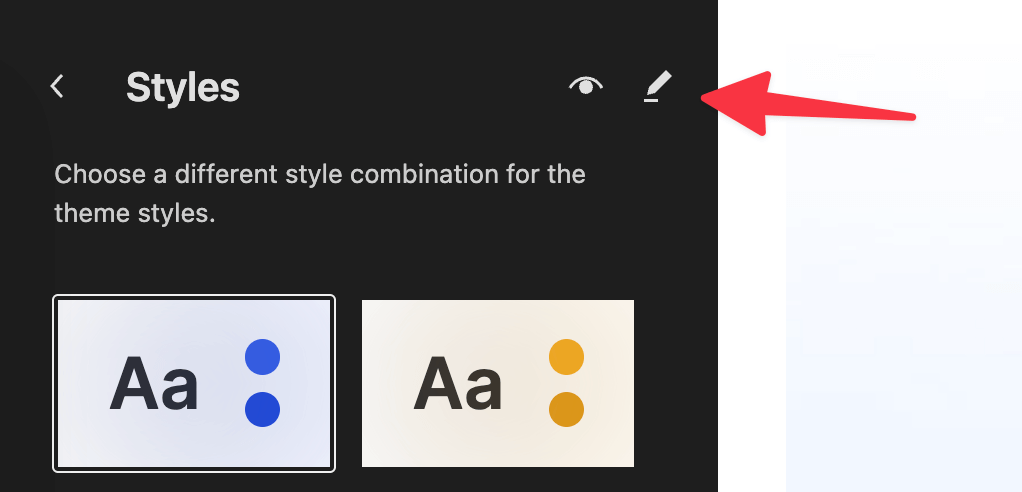
Task: Open the Style Book eye icon
Action: pyautogui.click(x=586, y=87)
